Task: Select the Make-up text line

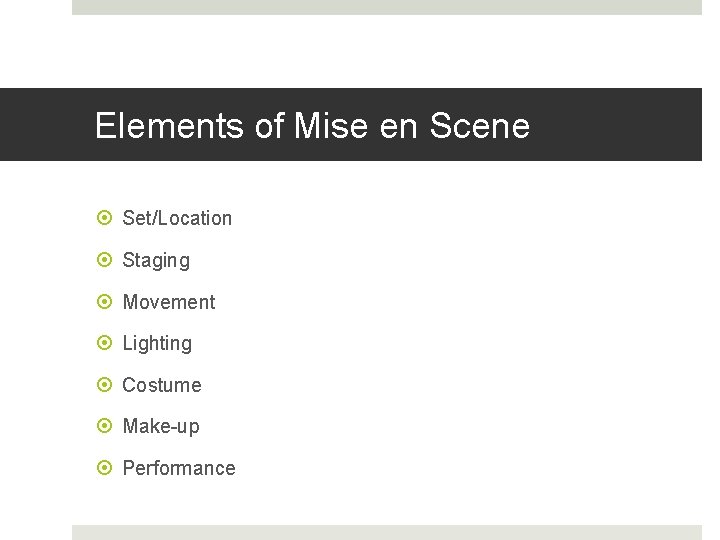Action: click(x=161, y=426)
